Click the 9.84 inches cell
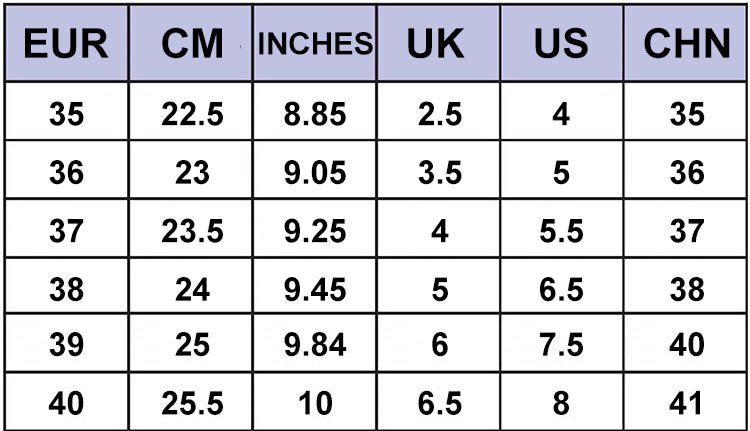 [x=315, y=346]
